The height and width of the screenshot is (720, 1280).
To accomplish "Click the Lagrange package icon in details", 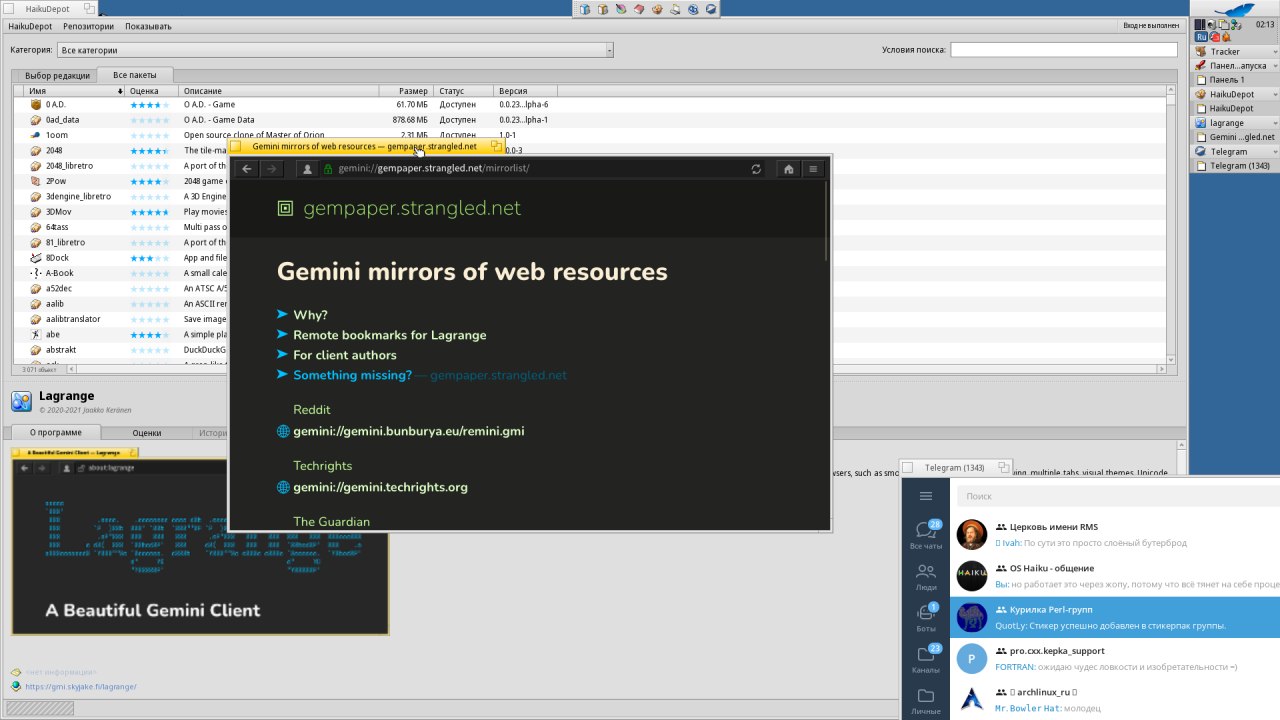I will coord(21,402).
